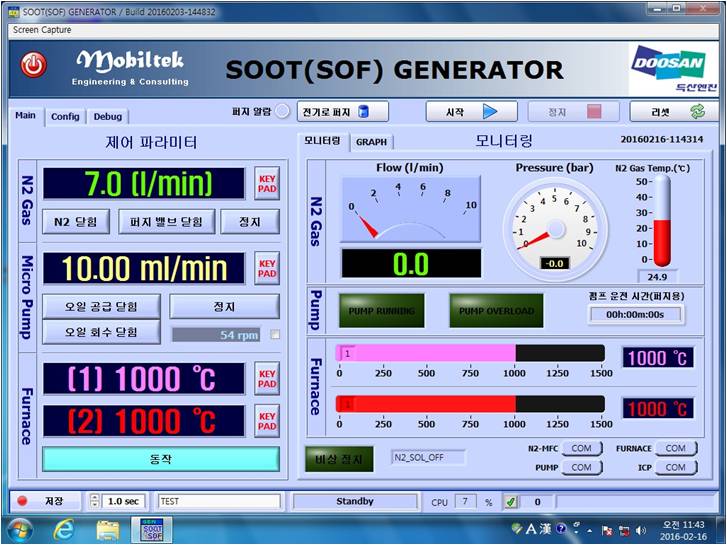
Task: Open the Screen Capture menu
Action: tap(42, 30)
